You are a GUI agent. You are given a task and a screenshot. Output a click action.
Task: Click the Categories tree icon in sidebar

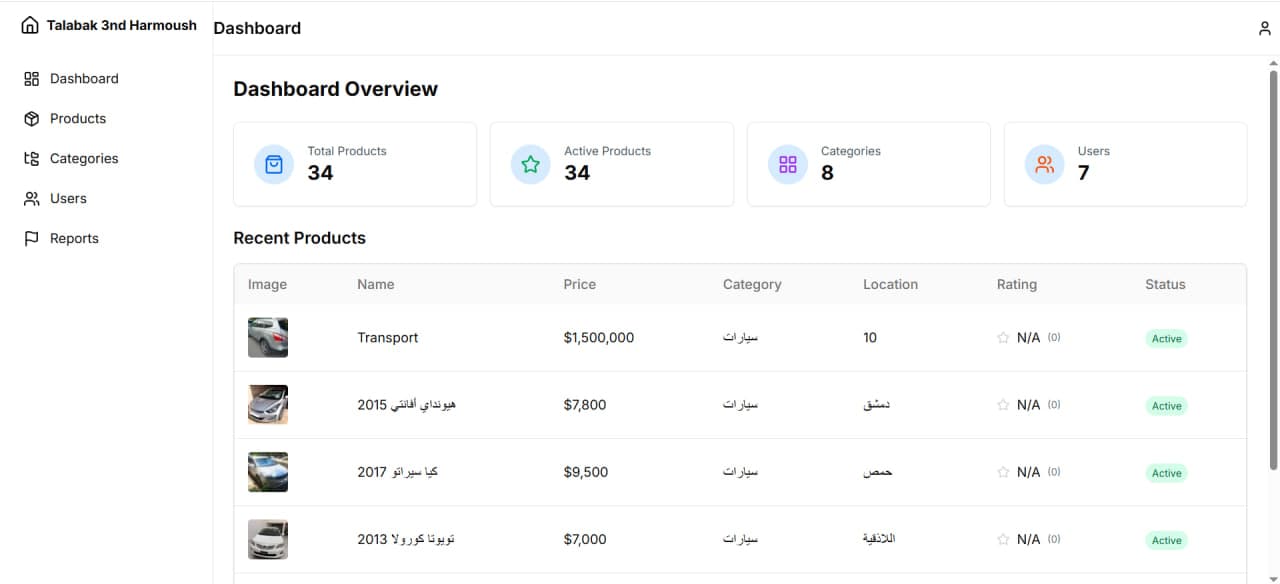pyautogui.click(x=31, y=158)
